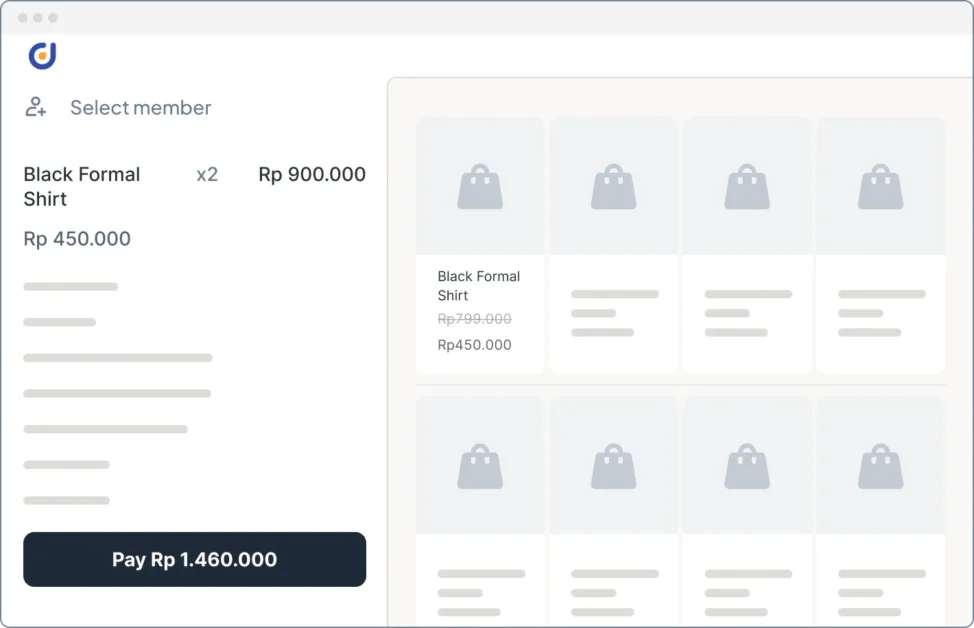Click the strikethrough Rp799.000 original price

[474, 319]
